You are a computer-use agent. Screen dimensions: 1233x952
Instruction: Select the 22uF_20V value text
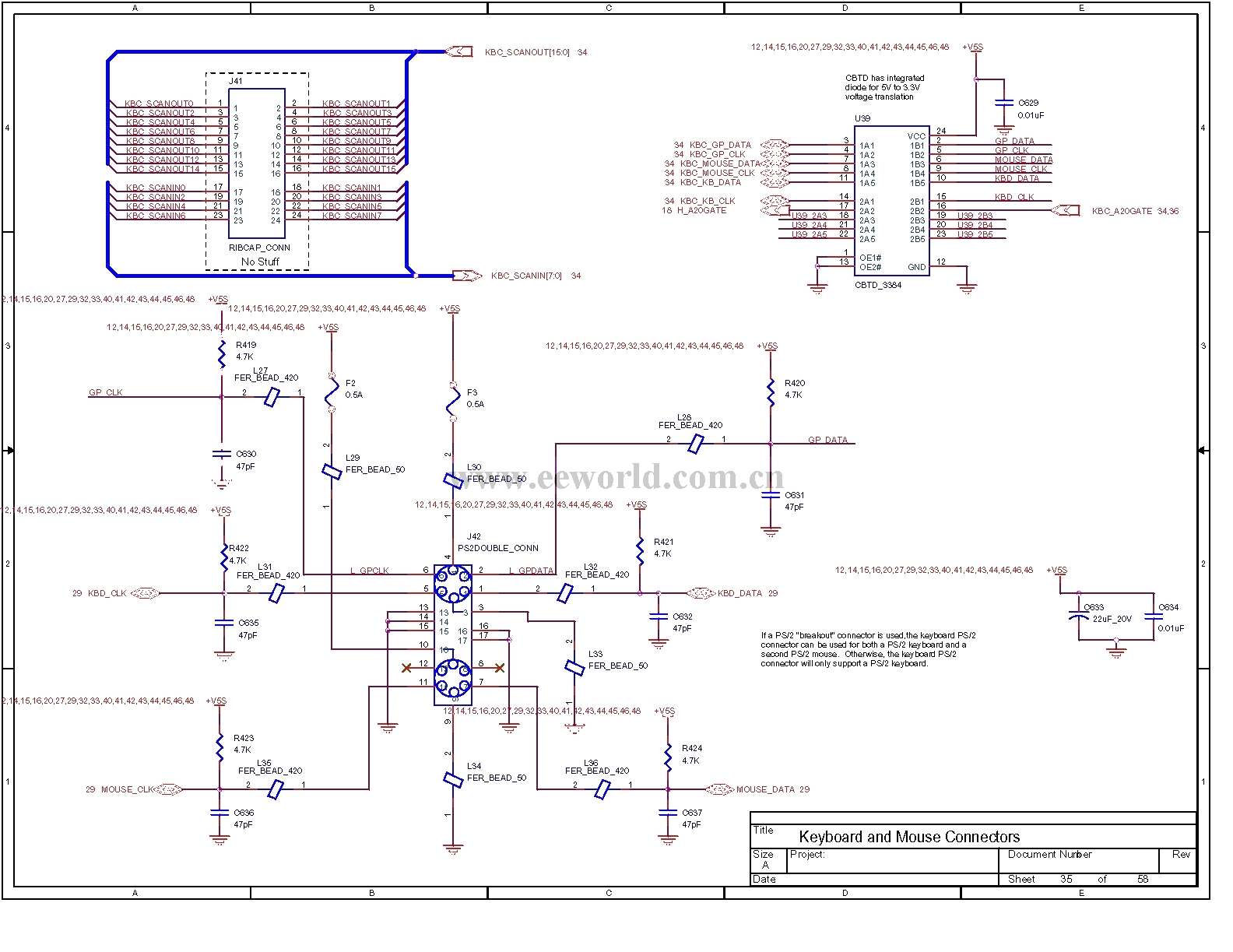[1112, 620]
